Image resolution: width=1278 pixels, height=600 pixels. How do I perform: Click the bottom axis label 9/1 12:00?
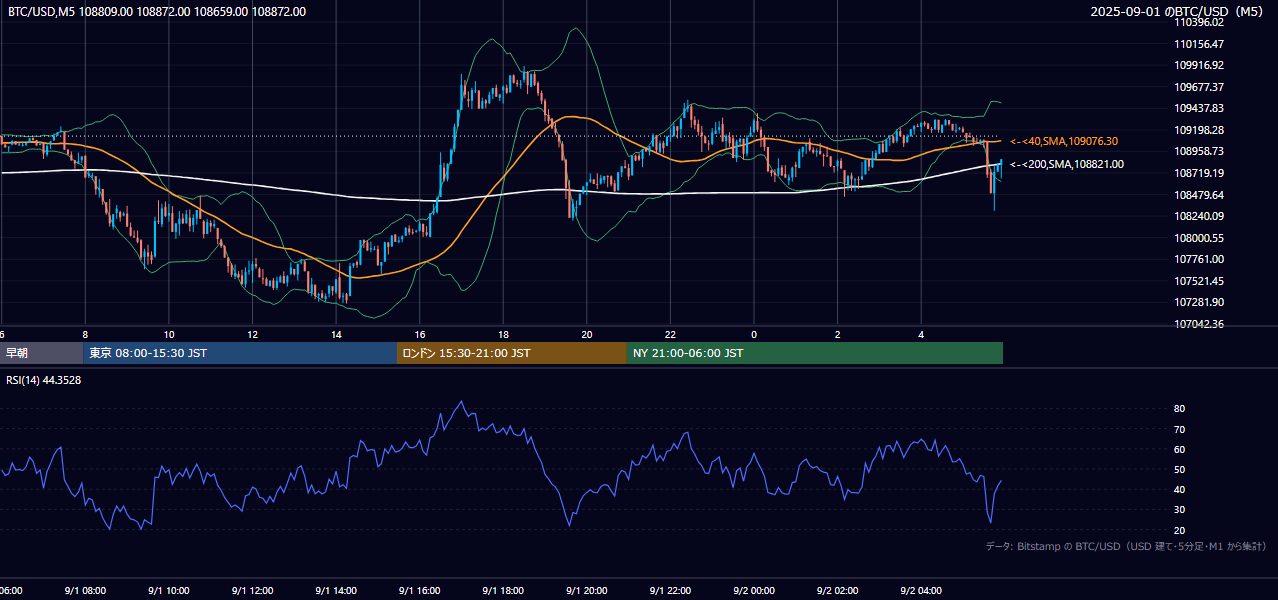click(252, 591)
